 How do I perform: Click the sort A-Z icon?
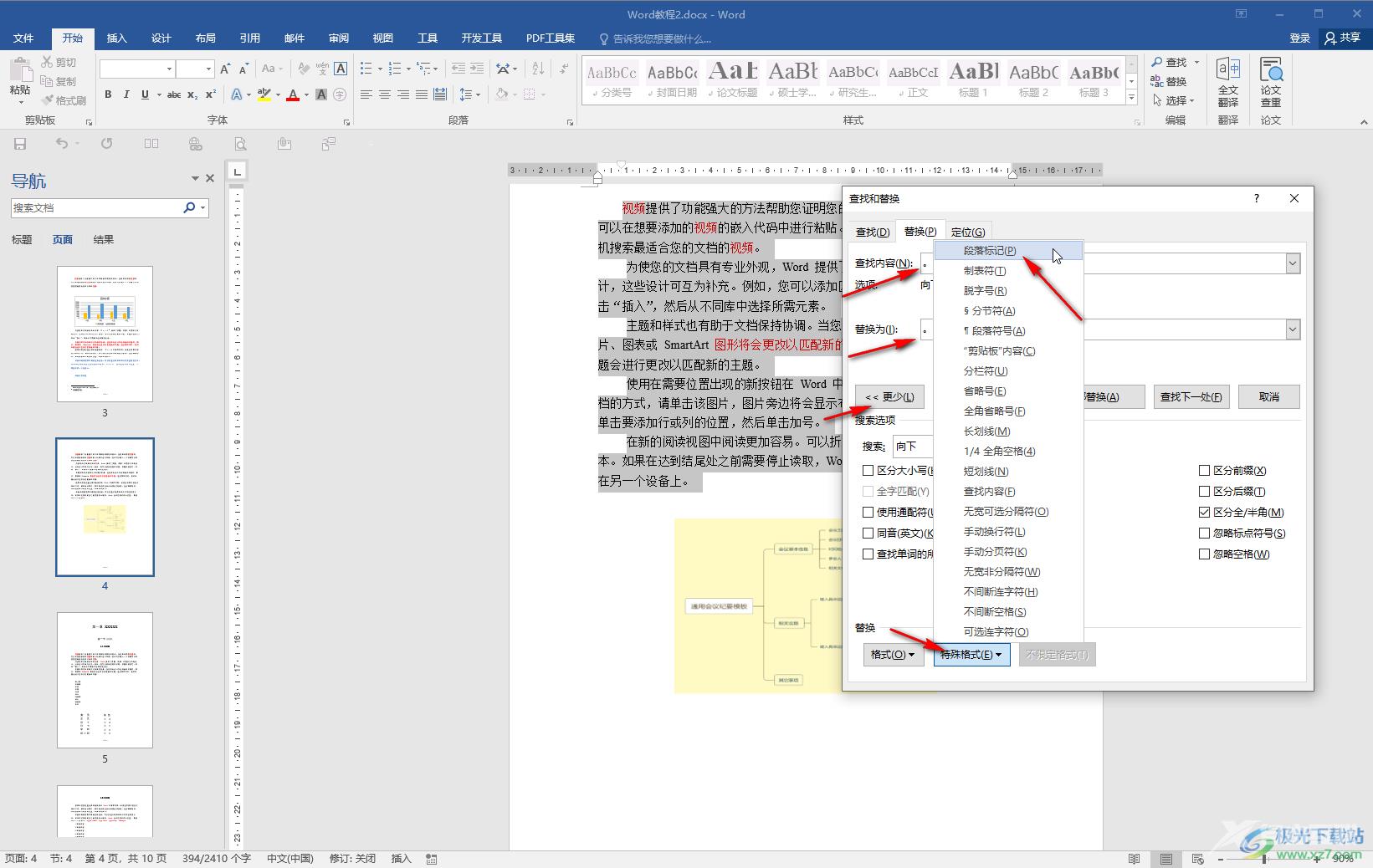(538, 69)
